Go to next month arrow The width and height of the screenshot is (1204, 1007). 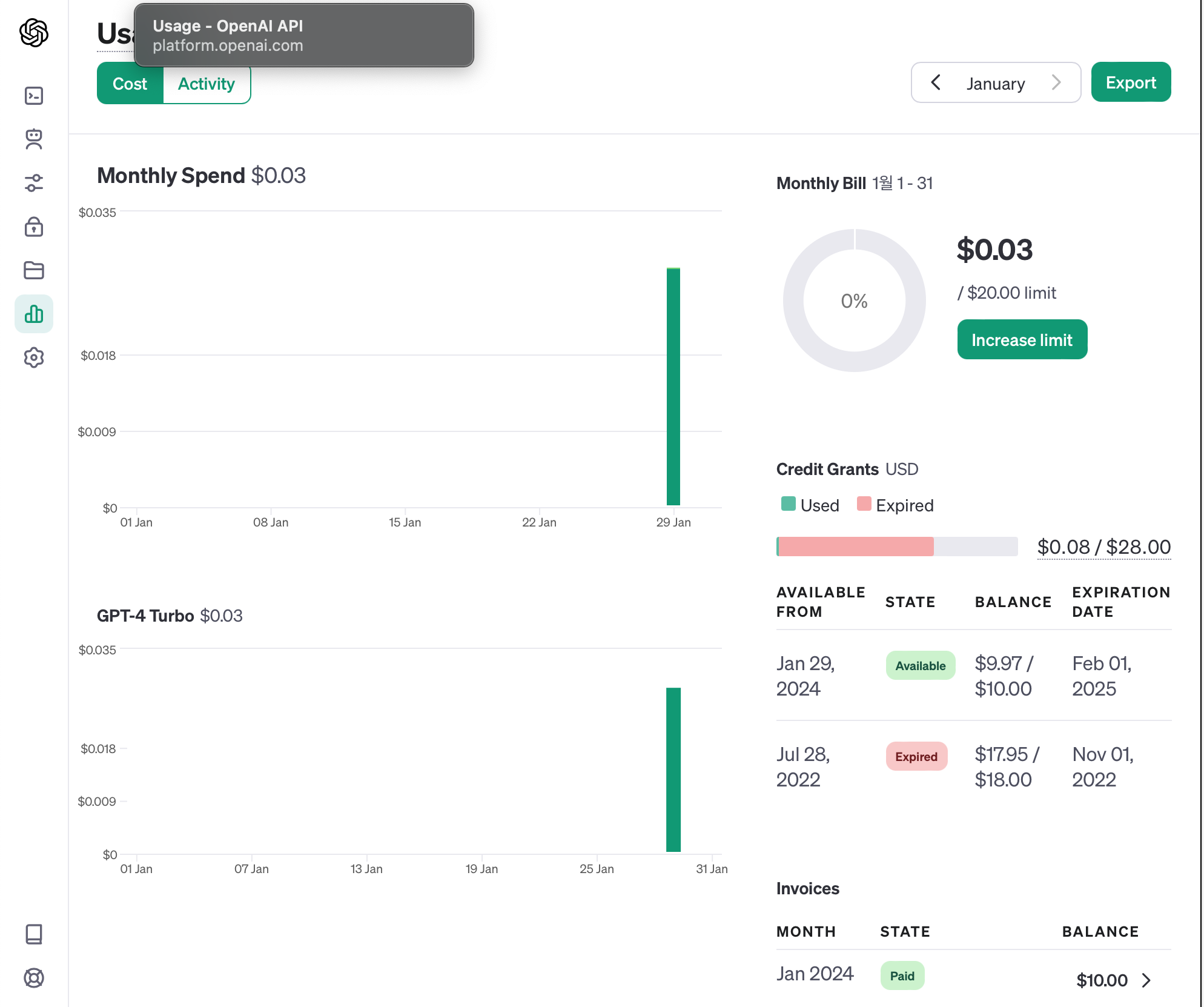[x=1056, y=82]
